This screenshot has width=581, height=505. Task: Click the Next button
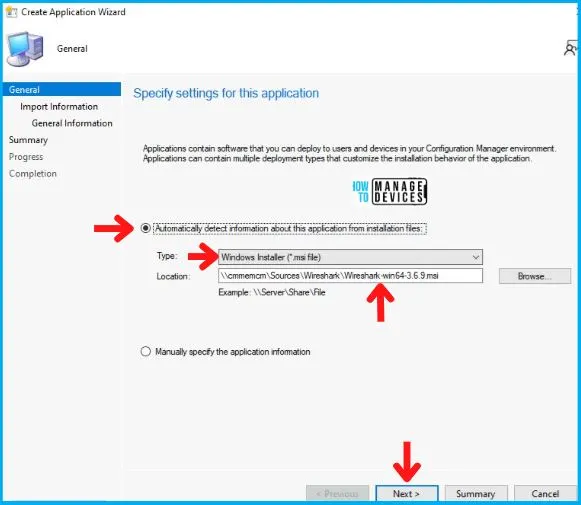pos(406,494)
